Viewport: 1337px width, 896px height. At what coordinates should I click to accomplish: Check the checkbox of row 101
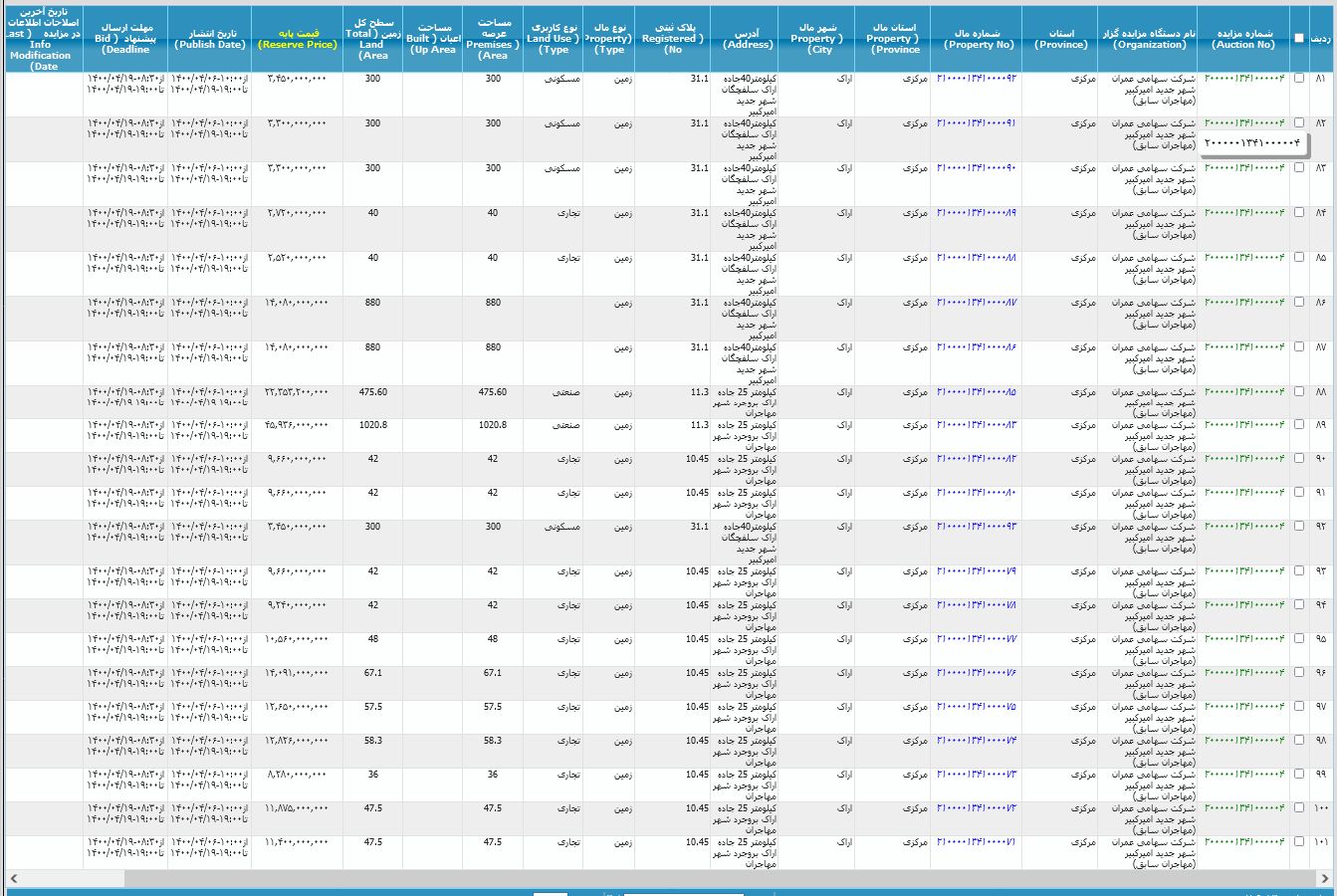pyautogui.click(x=1298, y=841)
